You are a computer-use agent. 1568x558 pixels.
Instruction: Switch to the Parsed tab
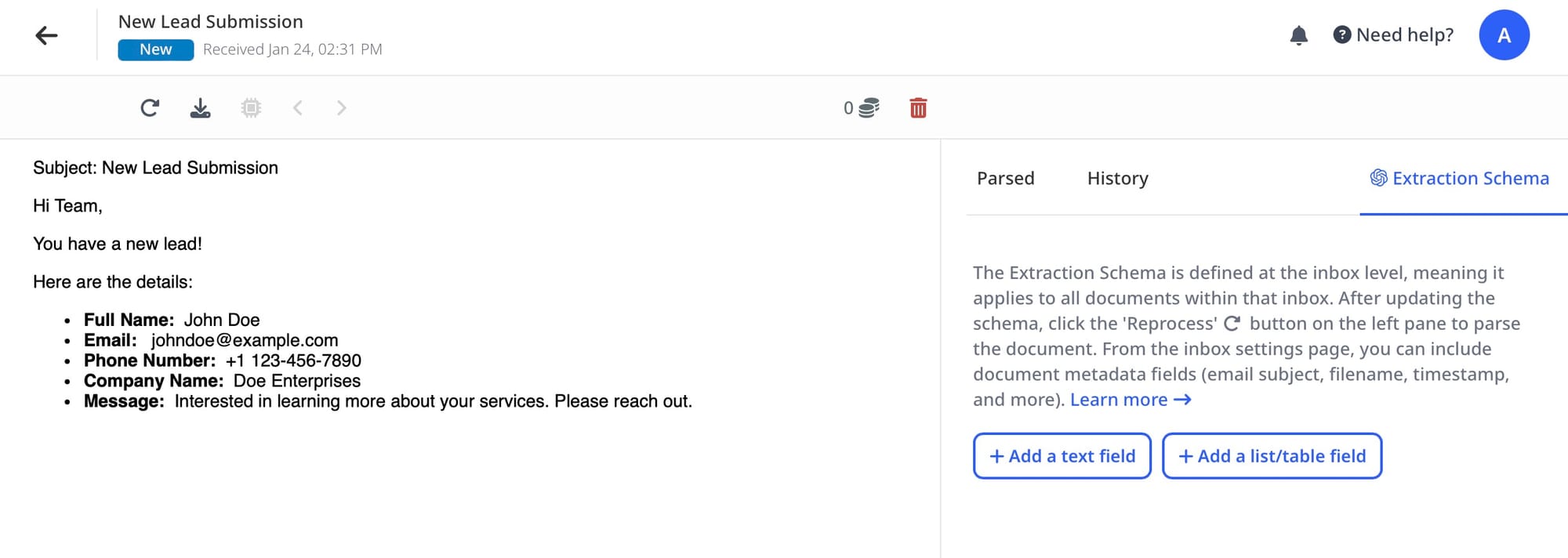tap(1005, 179)
